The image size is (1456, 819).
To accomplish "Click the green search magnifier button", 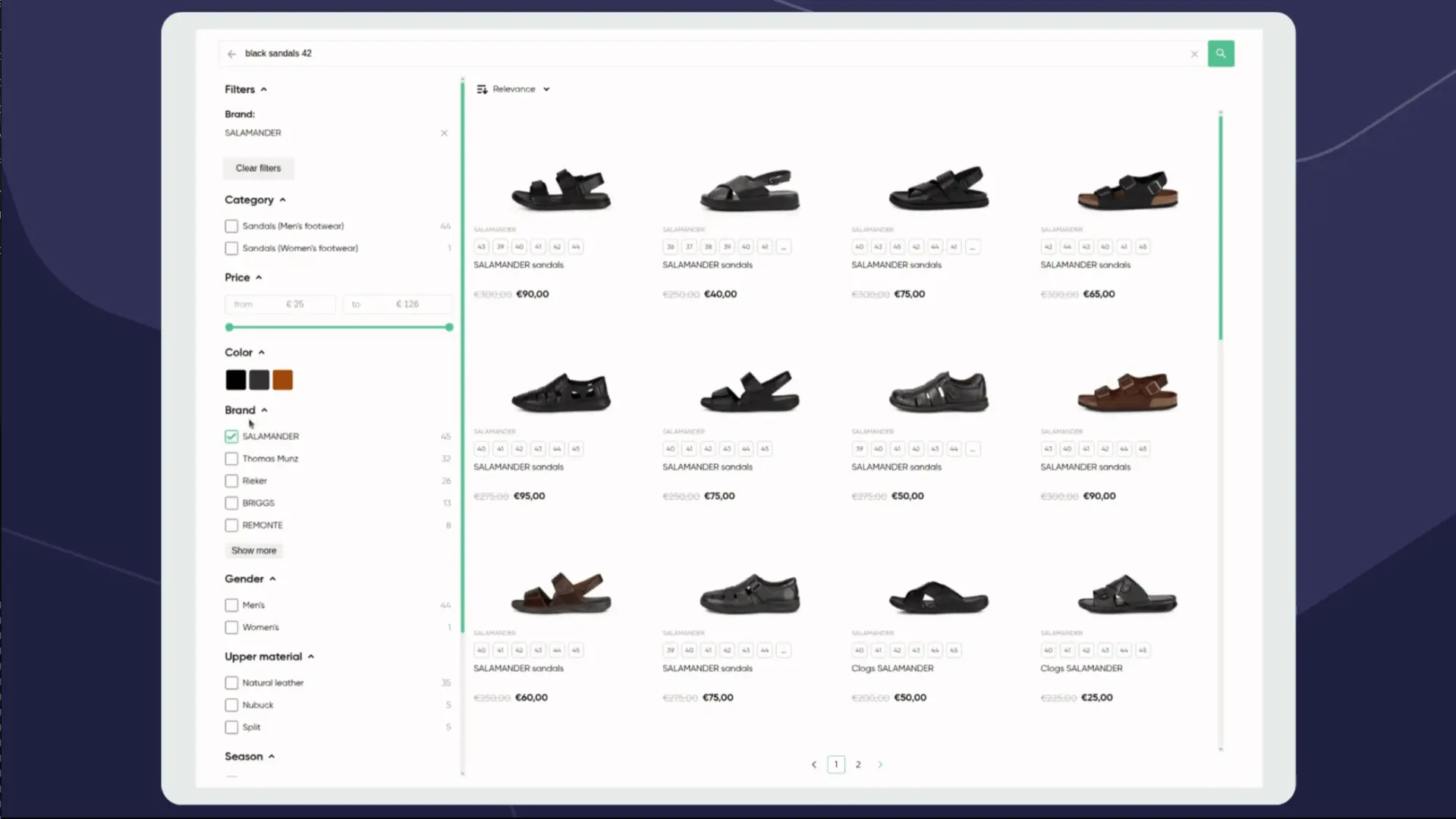I will coord(1220,54).
